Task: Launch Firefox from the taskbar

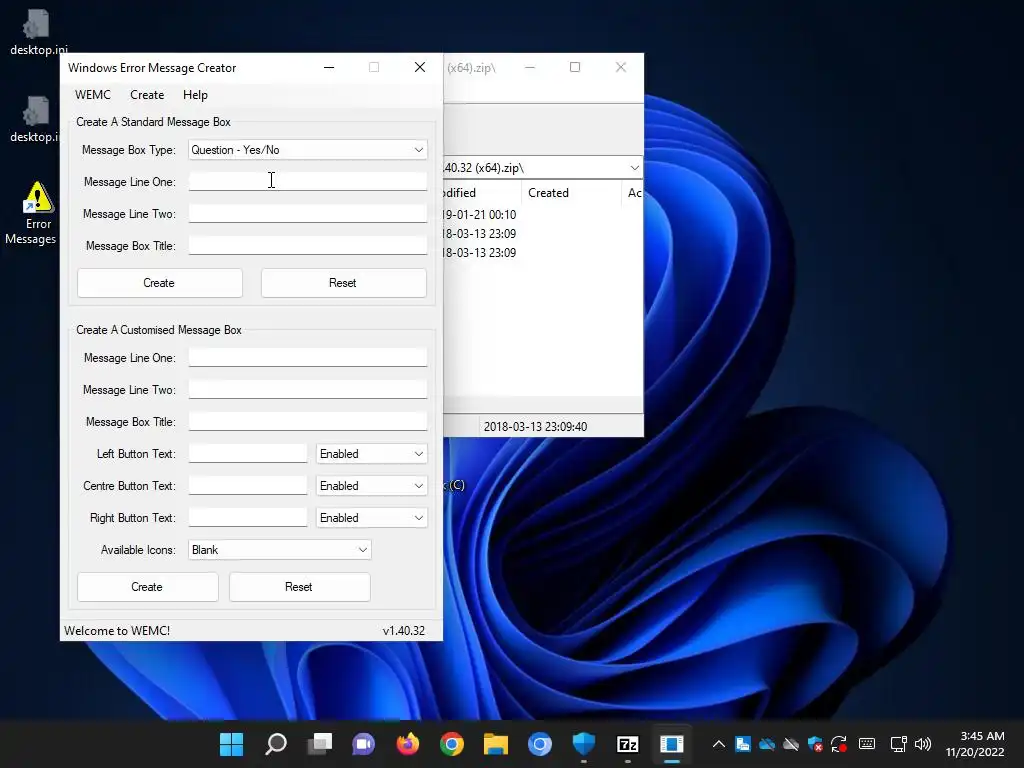Action: 408,744
